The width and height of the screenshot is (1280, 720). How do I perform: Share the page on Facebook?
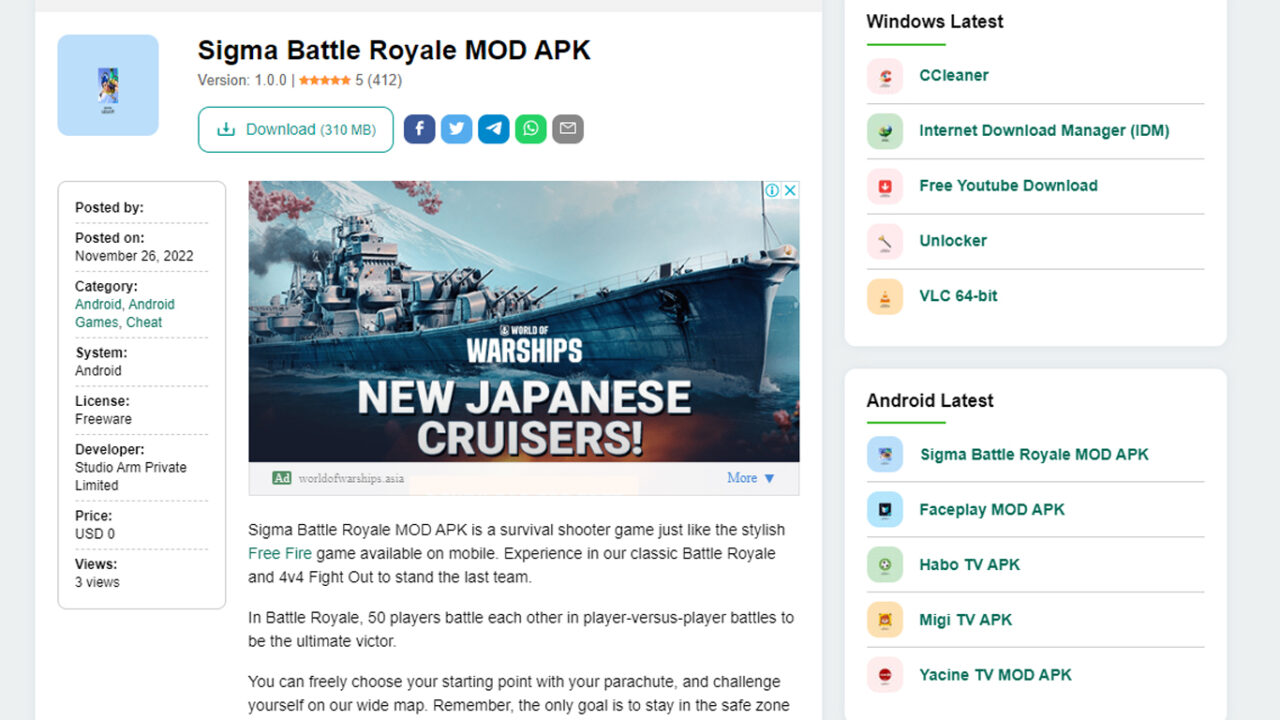coord(419,128)
